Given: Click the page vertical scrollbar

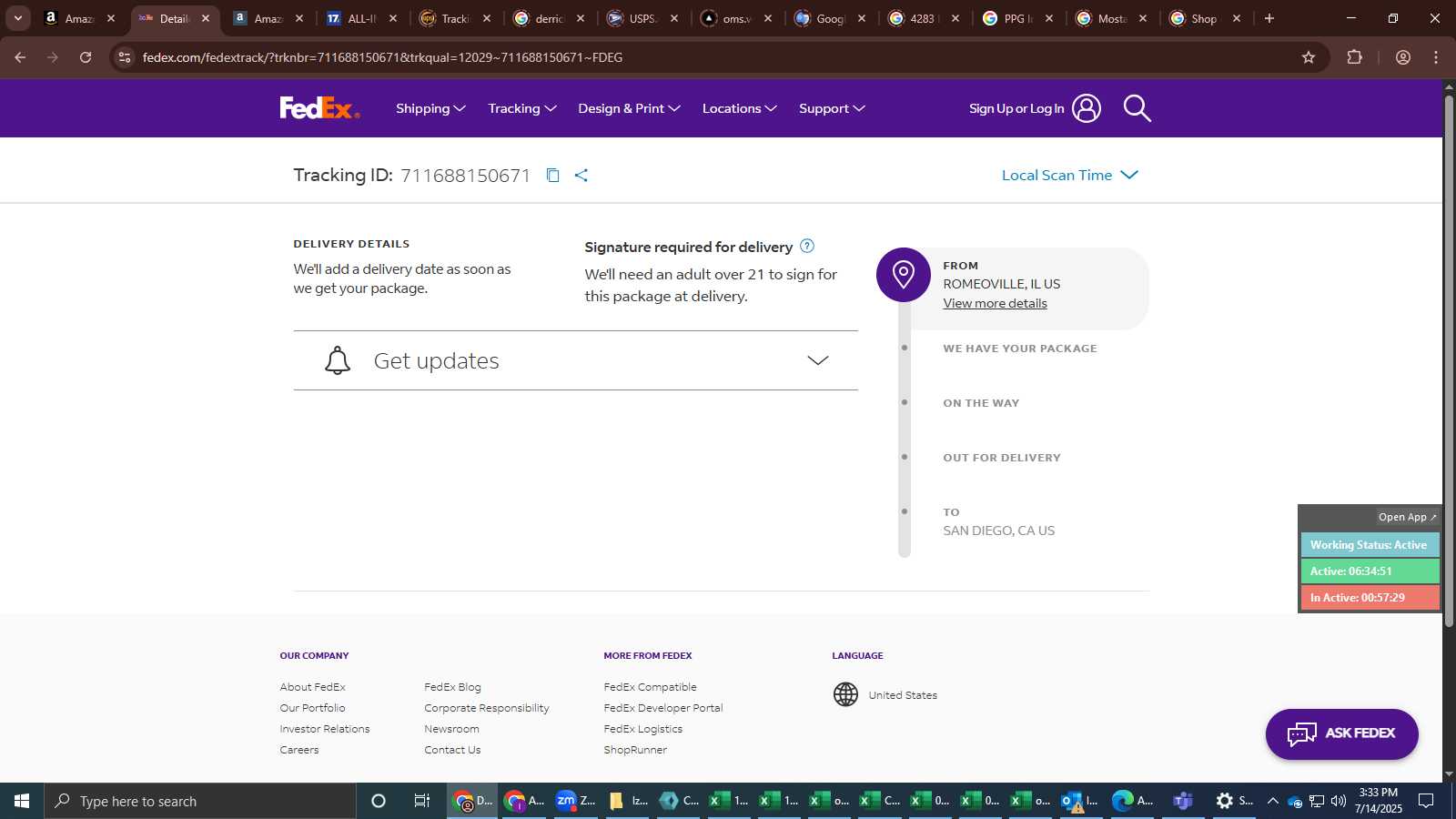Looking at the screenshot, I should [x=1449, y=362].
